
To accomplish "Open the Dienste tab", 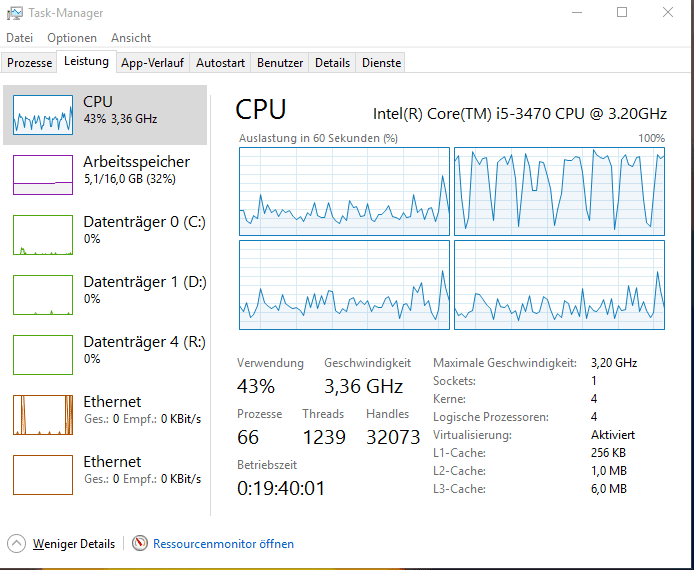I will 381,62.
